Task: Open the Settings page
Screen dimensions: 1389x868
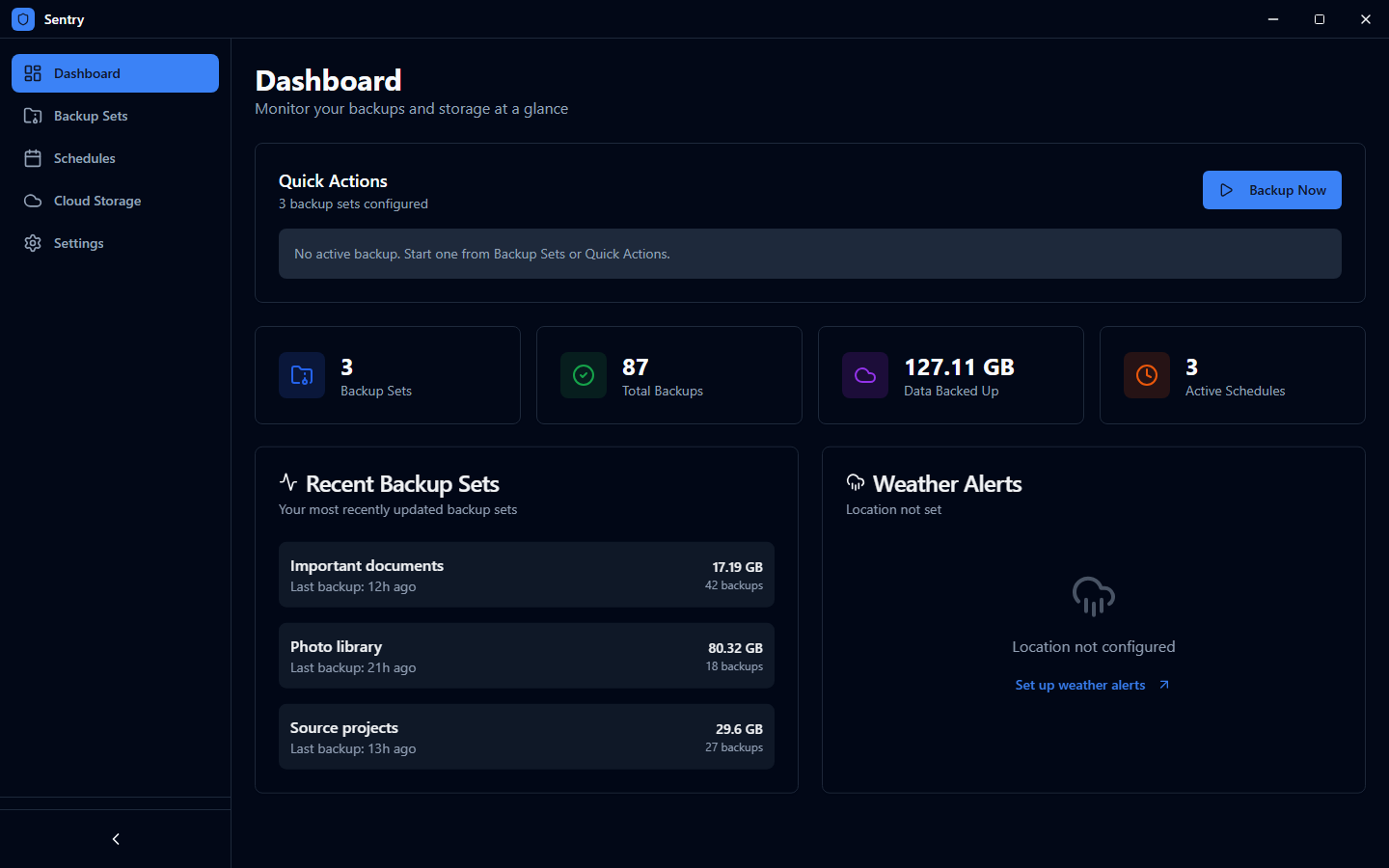Action: [x=115, y=243]
